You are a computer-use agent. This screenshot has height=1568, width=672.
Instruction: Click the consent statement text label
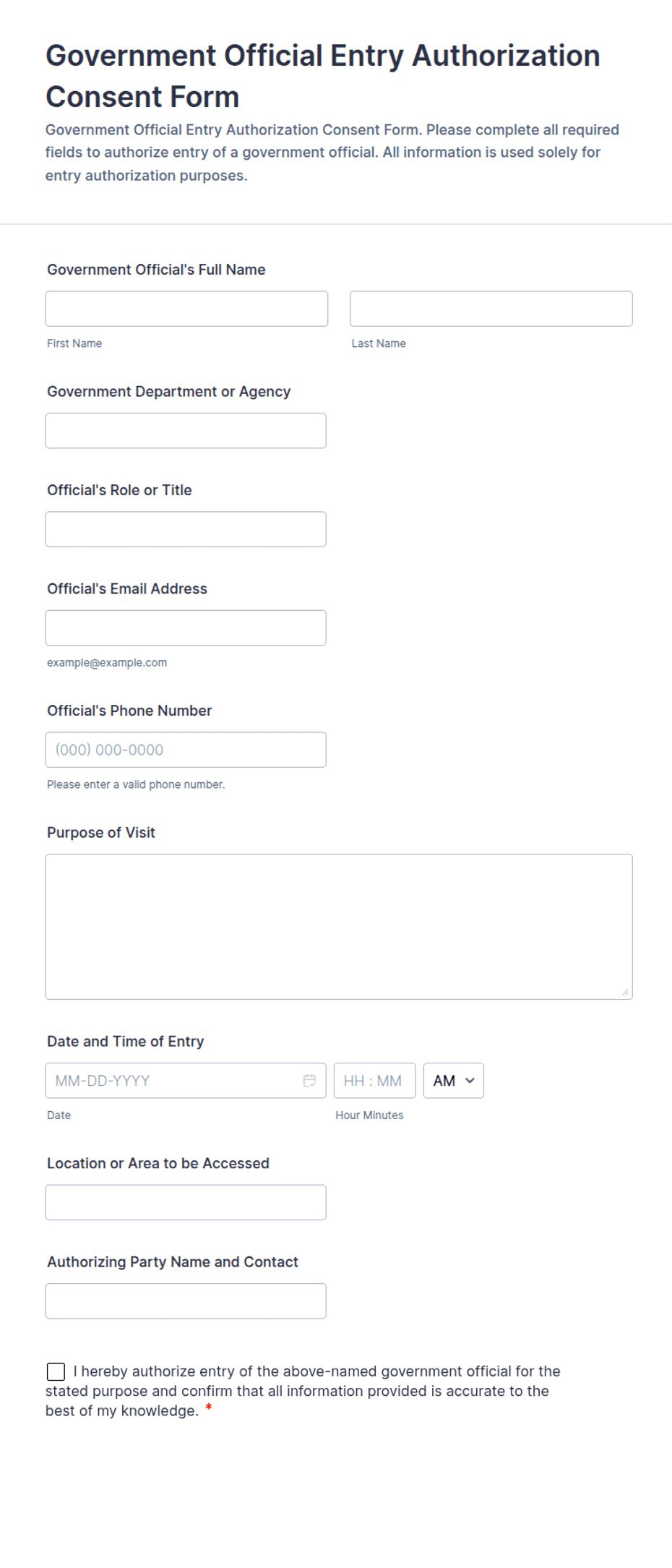[x=303, y=1391]
